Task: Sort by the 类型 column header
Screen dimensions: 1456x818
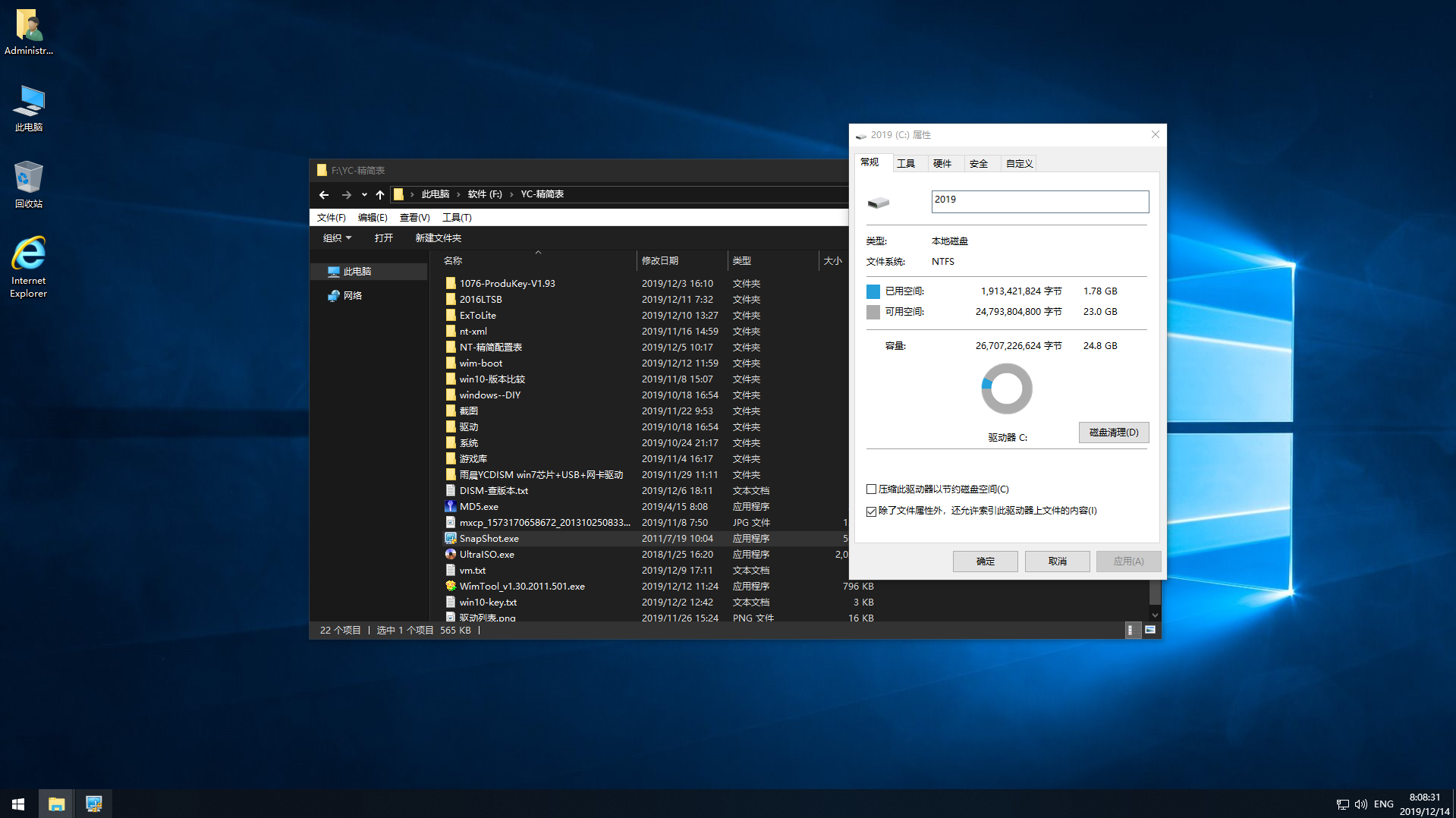Action: 772,260
